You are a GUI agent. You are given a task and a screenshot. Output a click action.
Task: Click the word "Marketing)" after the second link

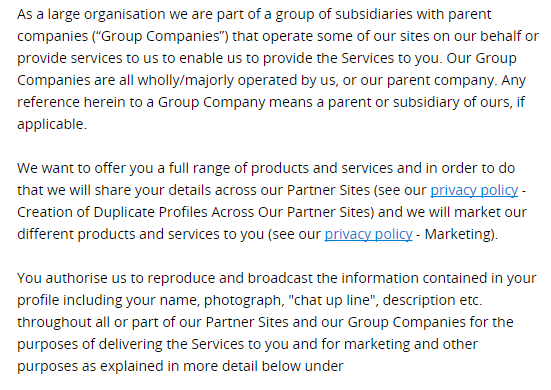(461, 234)
